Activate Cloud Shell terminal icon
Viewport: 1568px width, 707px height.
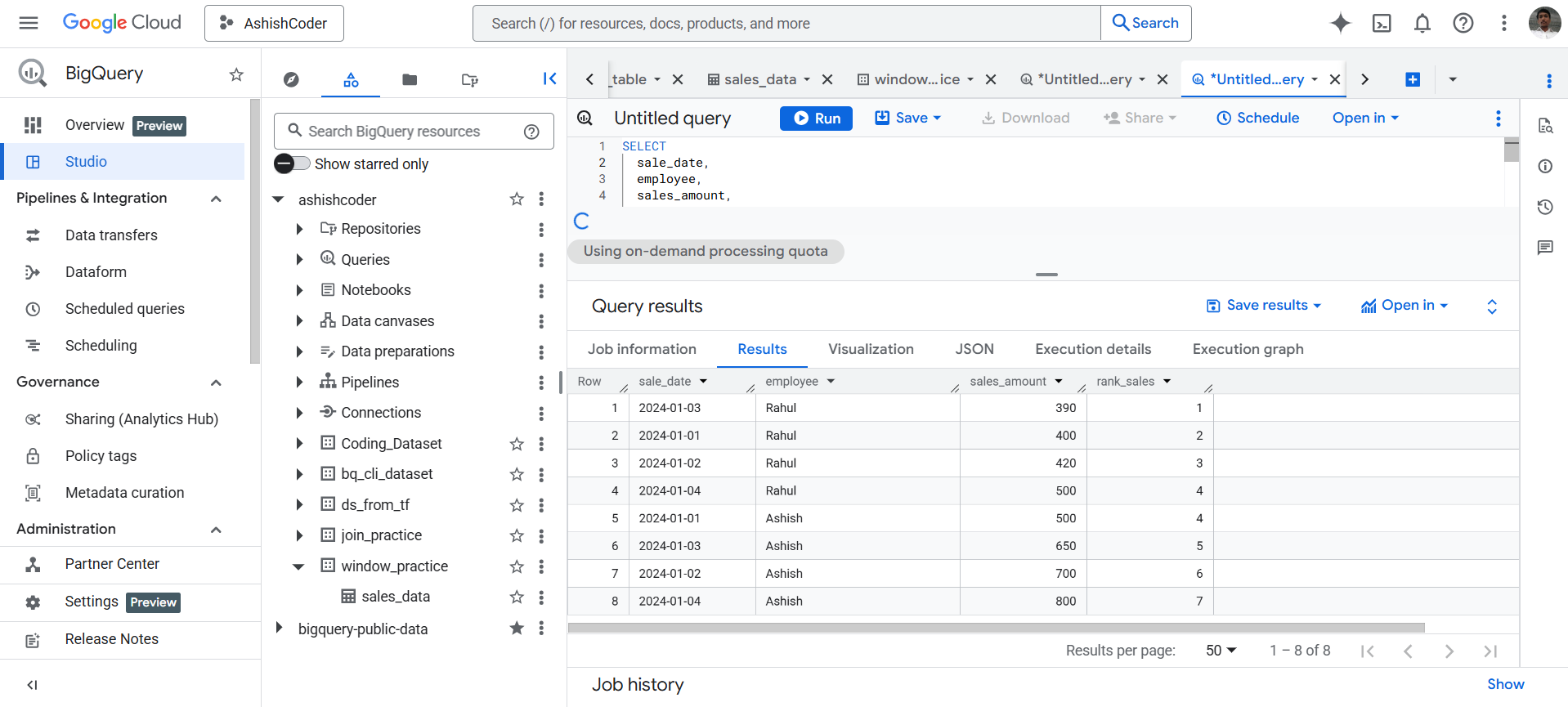(1382, 23)
